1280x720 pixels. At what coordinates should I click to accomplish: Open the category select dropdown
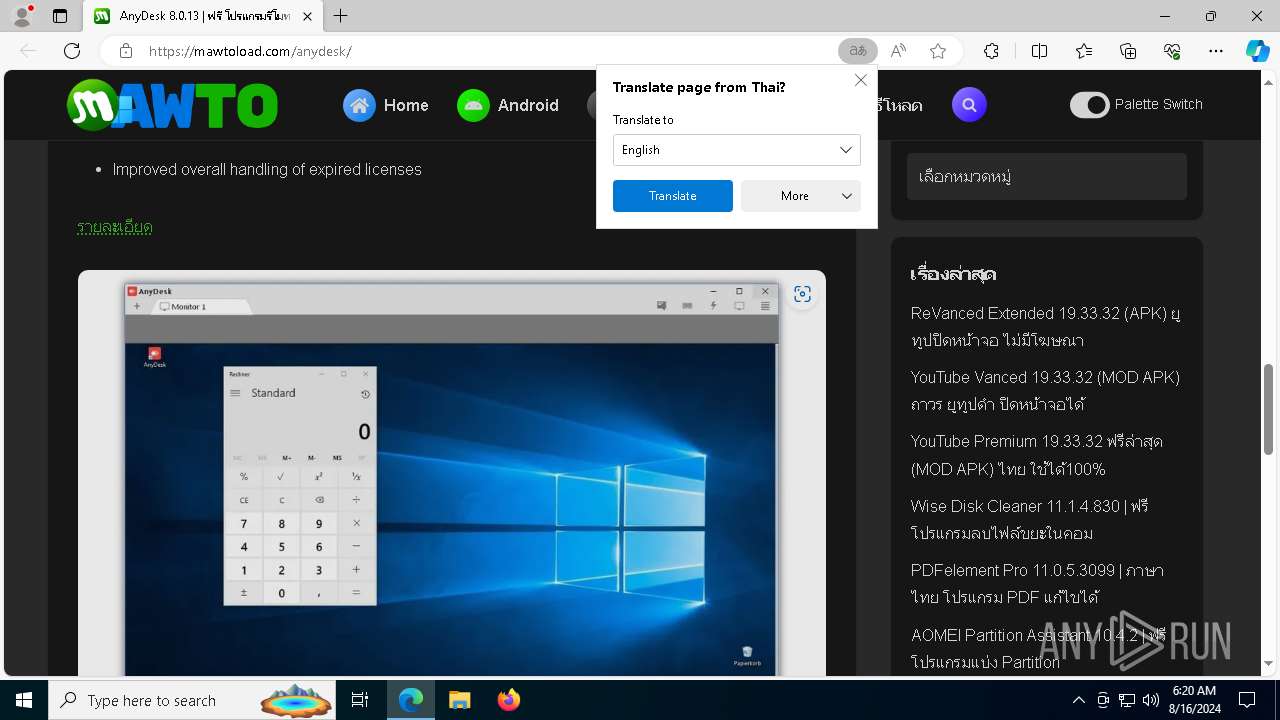(x=1047, y=177)
